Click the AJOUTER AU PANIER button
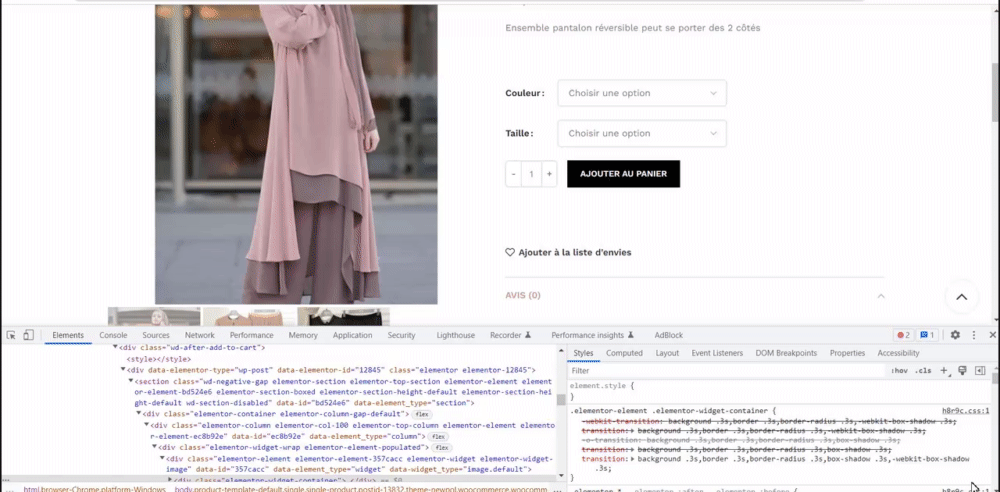Viewport: 1000px width, 492px height. (623, 174)
